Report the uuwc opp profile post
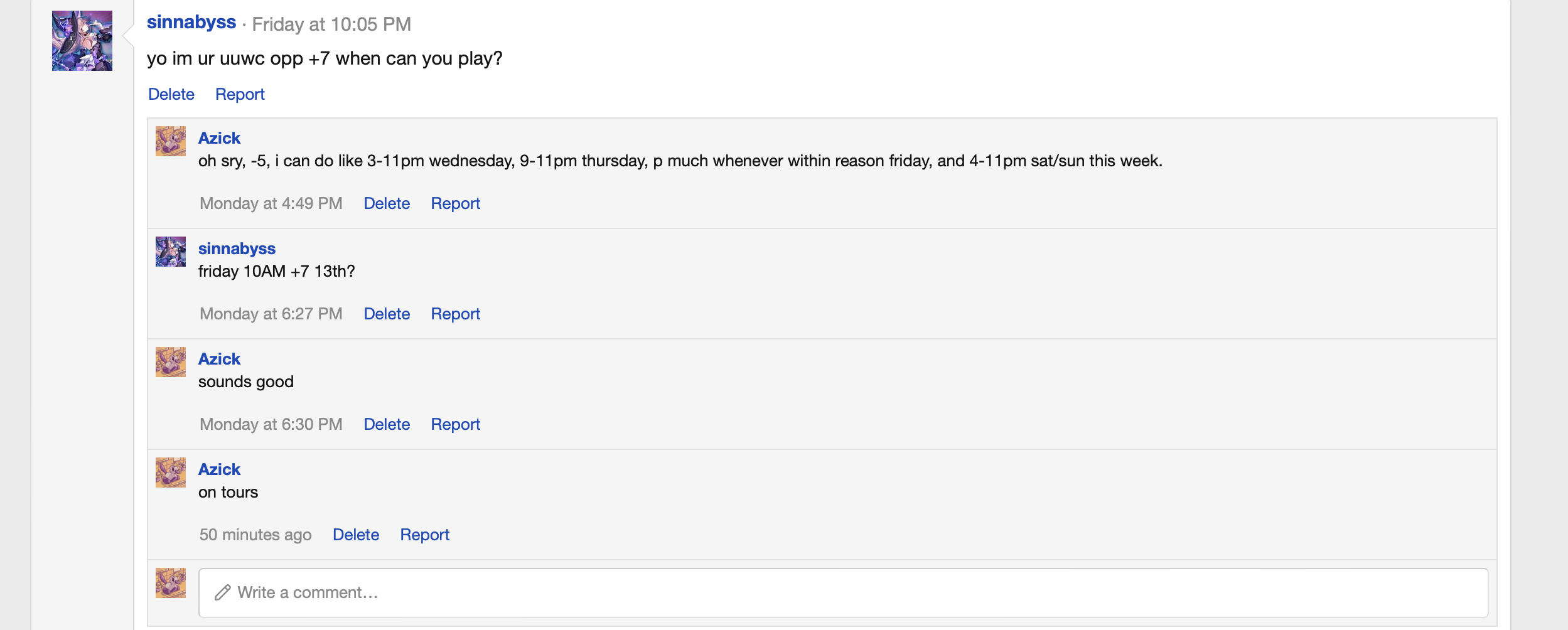Screen dimensions: 1568x630 240,94
